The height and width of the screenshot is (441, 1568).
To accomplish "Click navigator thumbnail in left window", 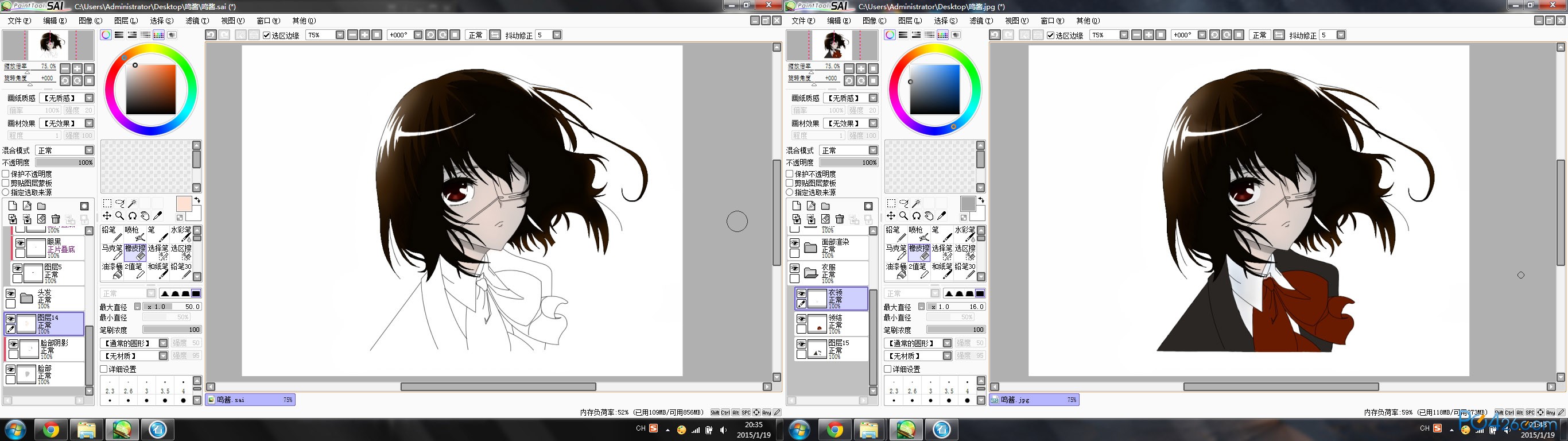I will point(48,45).
